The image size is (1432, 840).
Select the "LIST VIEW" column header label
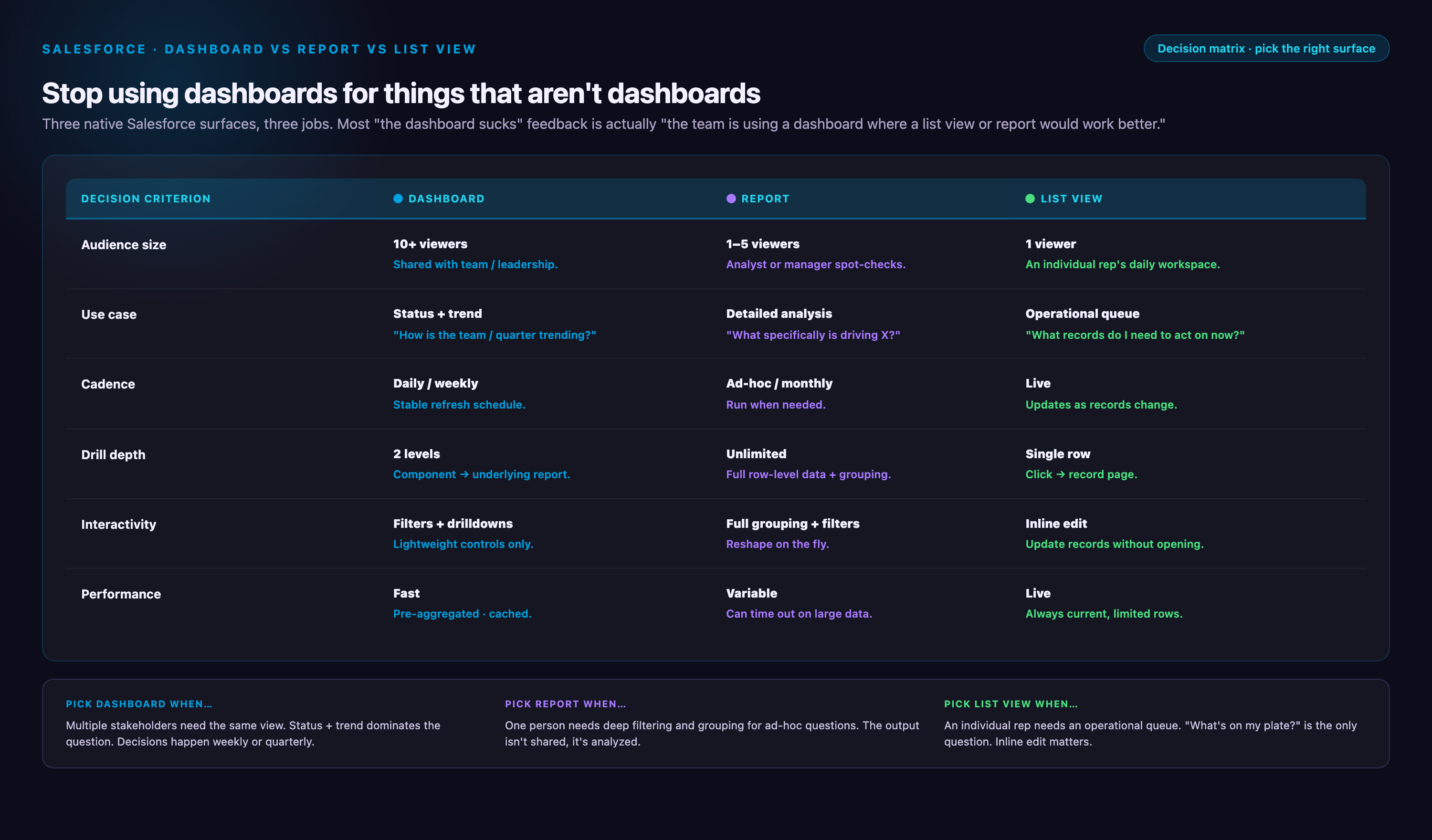tap(1071, 199)
